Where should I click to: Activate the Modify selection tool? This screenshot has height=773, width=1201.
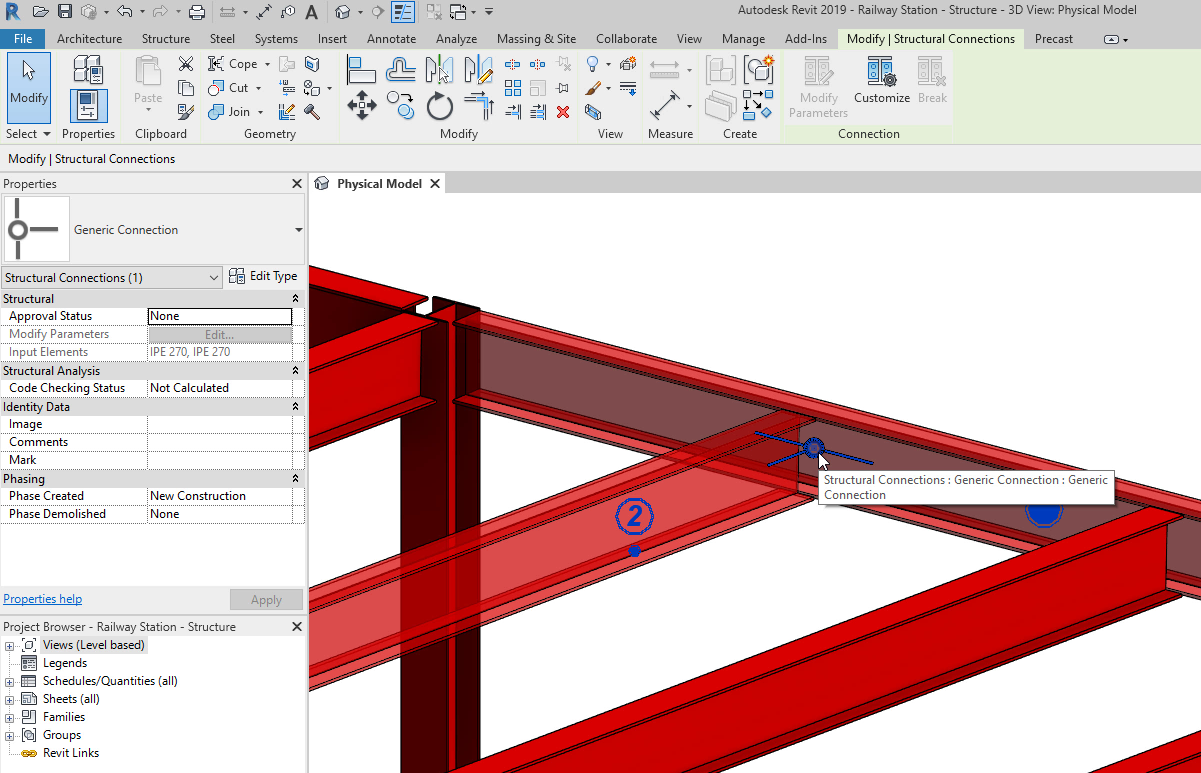pyautogui.click(x=28, y=87)
